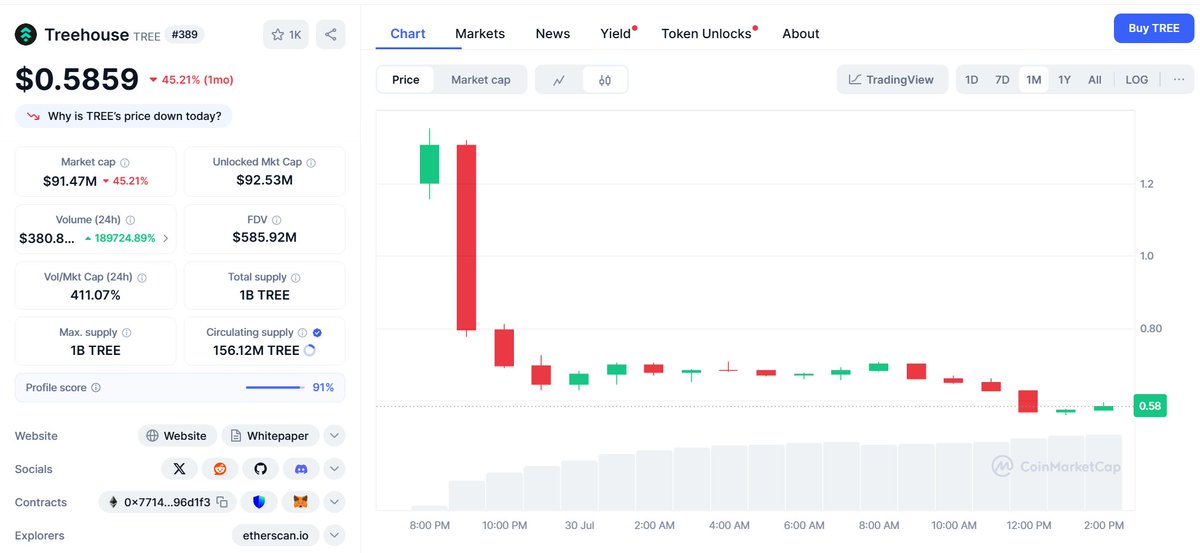Add token to MetaMask fox icon
The image size is (1200, 553).
click(x=300, y=502)
